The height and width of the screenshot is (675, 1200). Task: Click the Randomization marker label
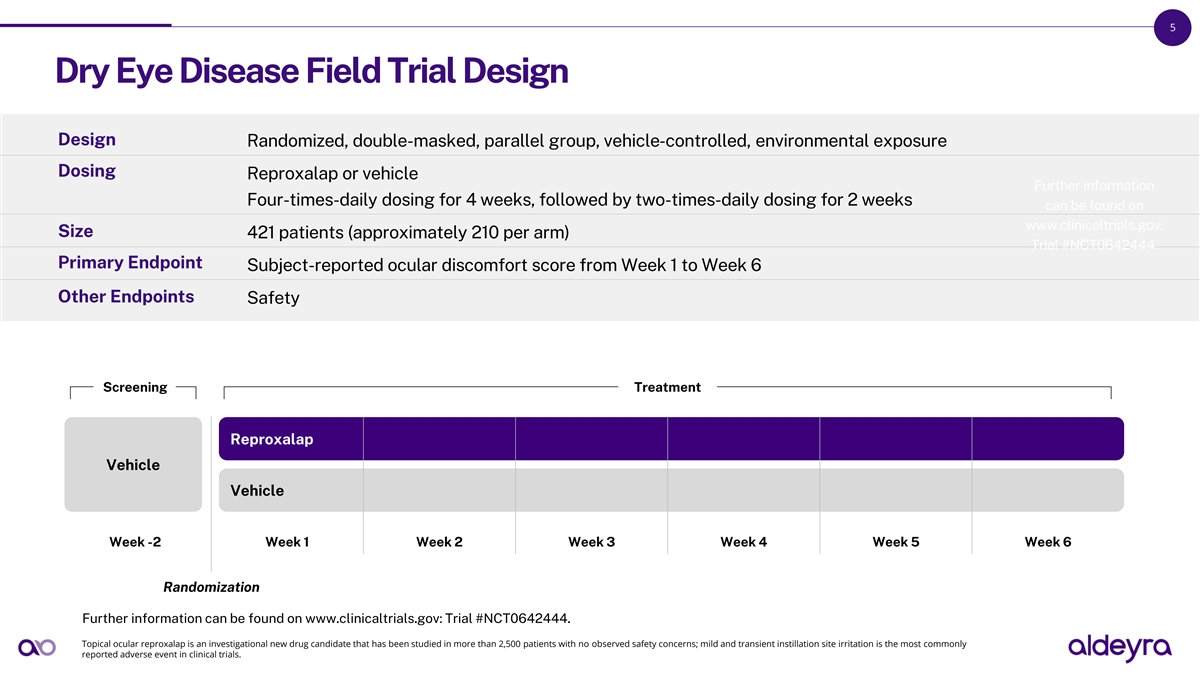(x=211, y=587)
